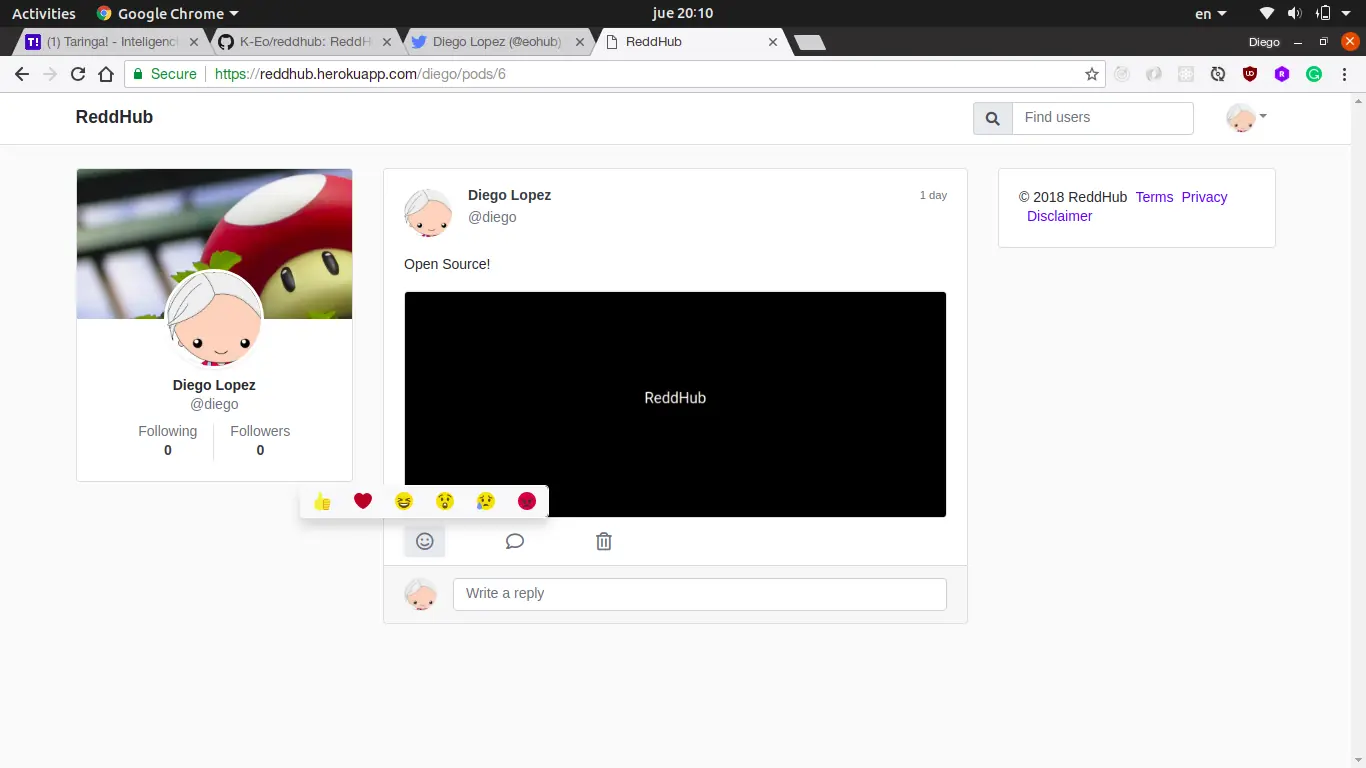
Task: Open the Terms link
Action: pos(1154,197)
